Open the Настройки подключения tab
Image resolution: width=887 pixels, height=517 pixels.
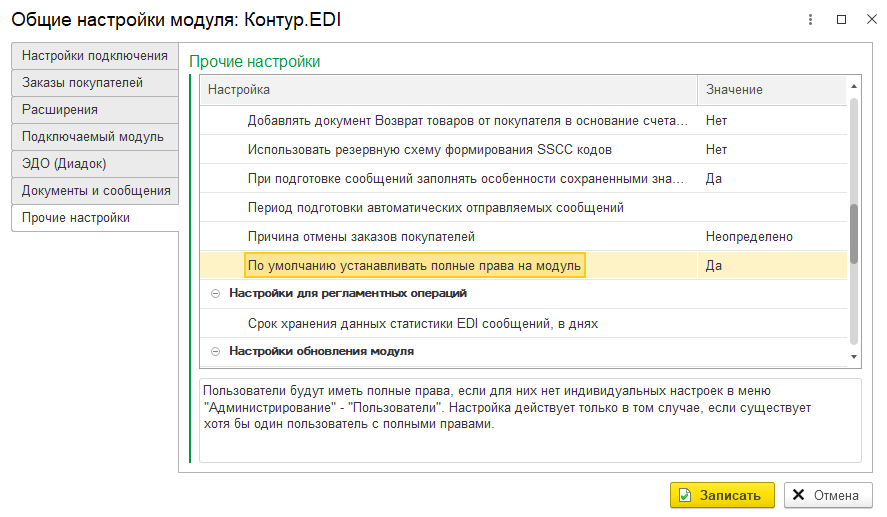coord(95,56)
